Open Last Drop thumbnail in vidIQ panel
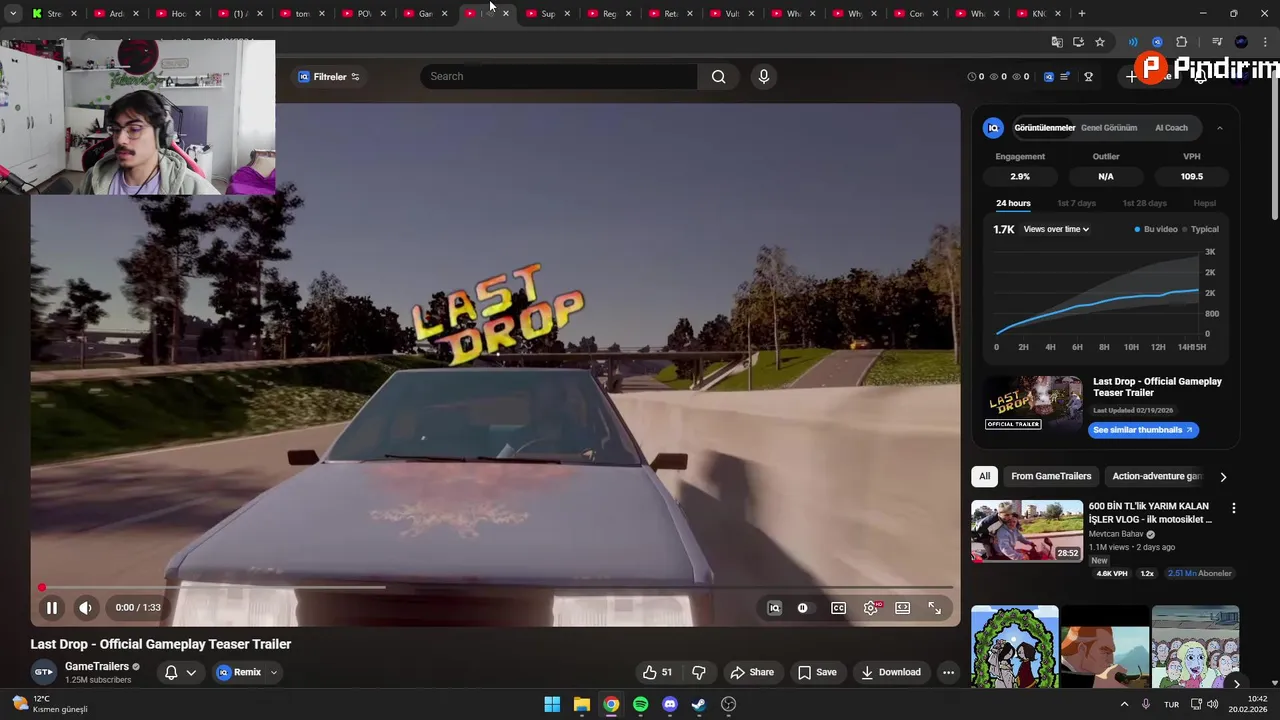 [x=1033, y=404]
